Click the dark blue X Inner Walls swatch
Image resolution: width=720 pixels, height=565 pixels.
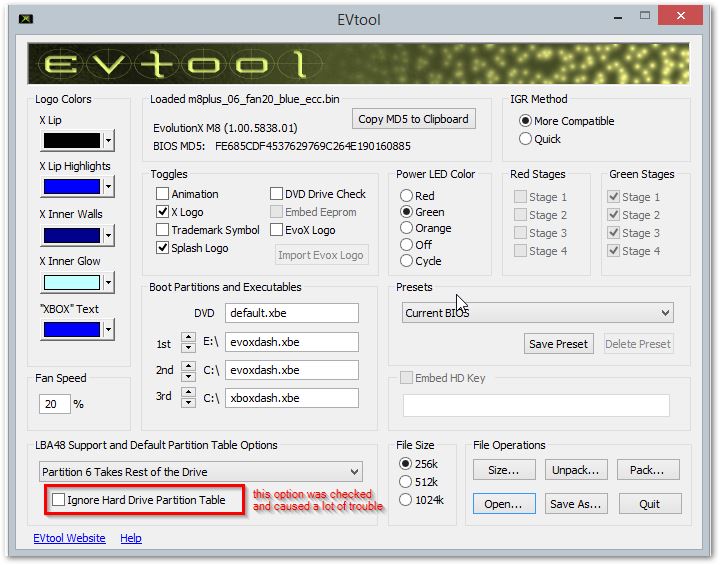click(x=72, y=235)
